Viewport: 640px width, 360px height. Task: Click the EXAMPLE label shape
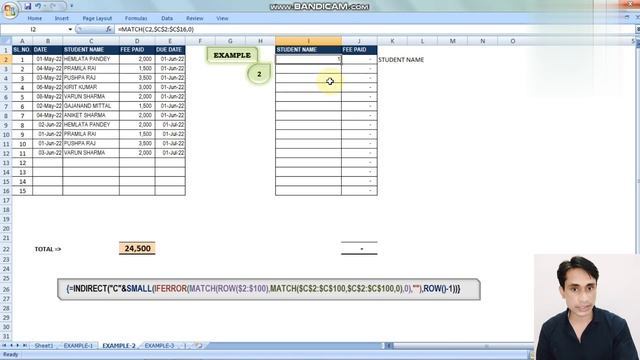pyautogui.click(x=232, y=55)
